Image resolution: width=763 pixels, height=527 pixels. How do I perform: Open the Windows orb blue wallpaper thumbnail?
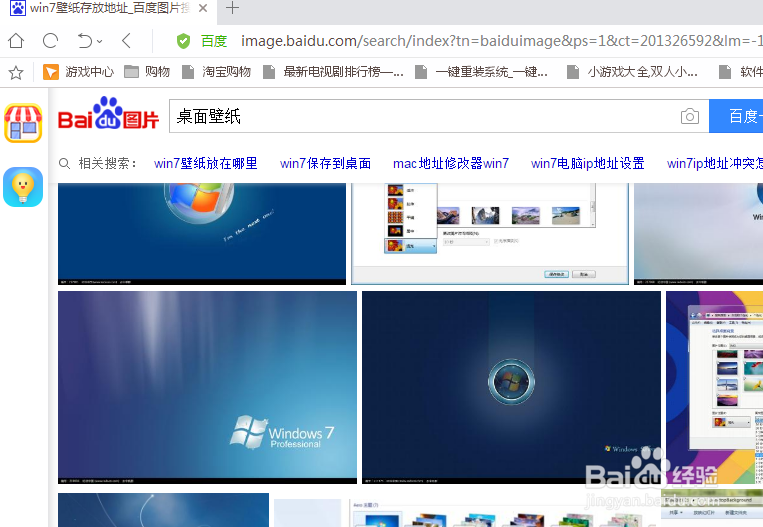point(202,234)
